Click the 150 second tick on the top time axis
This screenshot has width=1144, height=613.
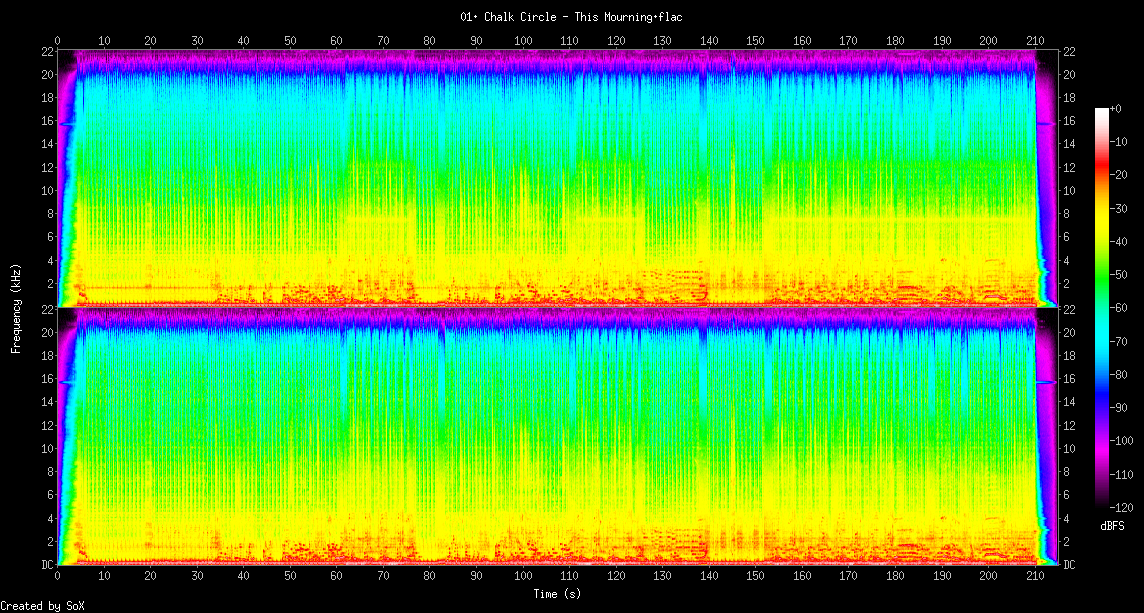755,40
